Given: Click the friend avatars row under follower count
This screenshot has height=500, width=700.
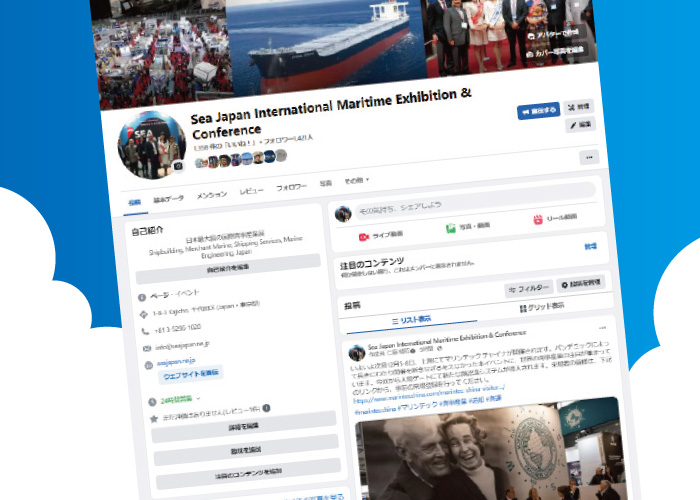Looking at the screenshot, I should [241, 159].
